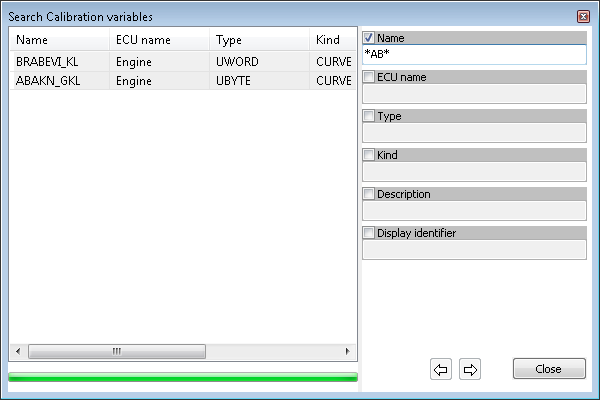Select the BRABEVI_KL row
The width and height of the screenshot is (600, 400).
183,62
